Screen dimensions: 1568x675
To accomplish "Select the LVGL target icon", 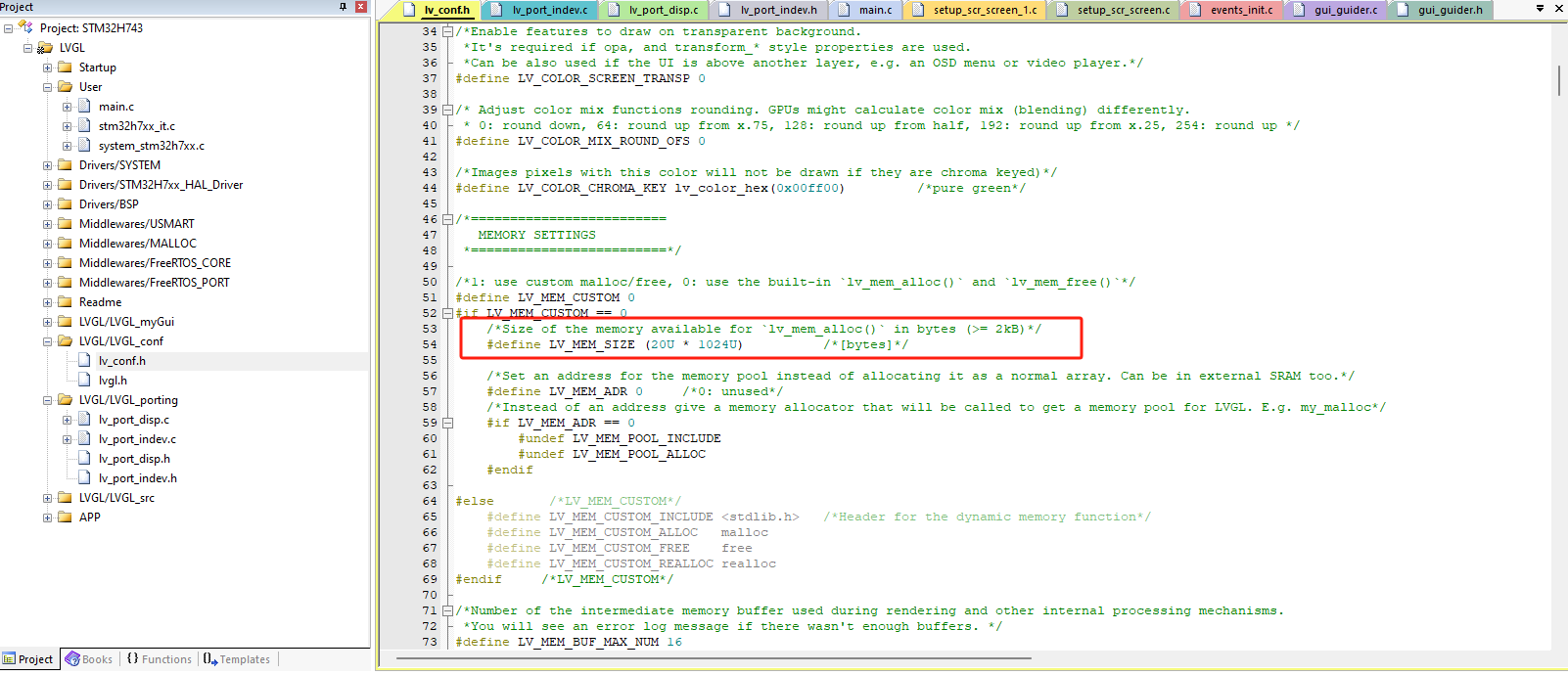I will coord(45,48).
